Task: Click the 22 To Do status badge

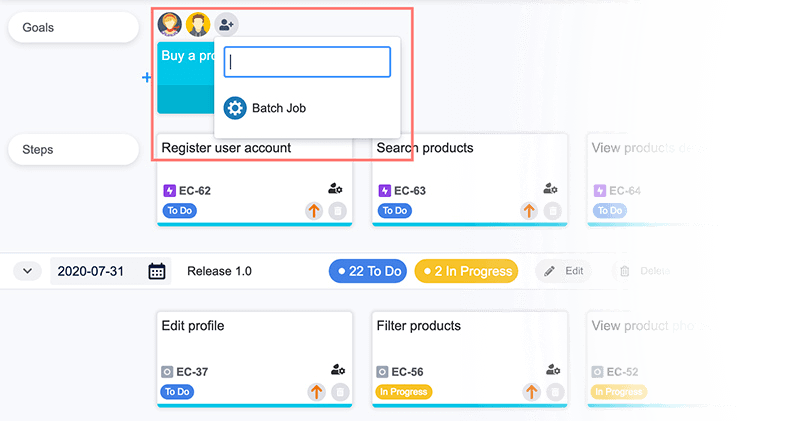Action: pyautogui.click(x=368, y=271)
